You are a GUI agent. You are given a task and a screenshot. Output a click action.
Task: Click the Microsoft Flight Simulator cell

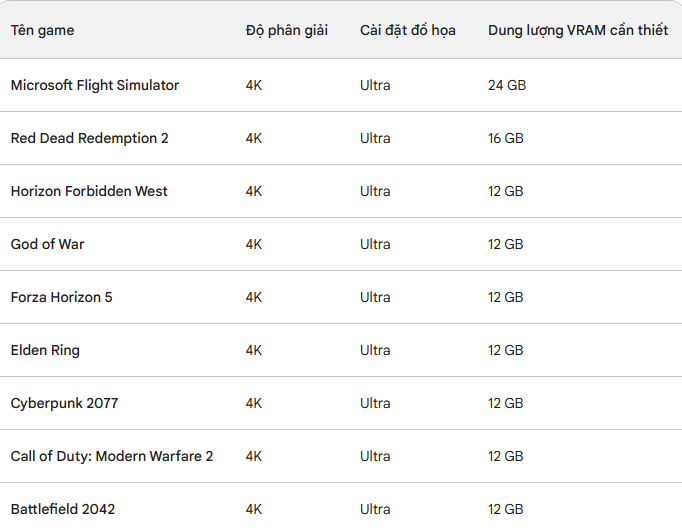[x=95, y=85]
